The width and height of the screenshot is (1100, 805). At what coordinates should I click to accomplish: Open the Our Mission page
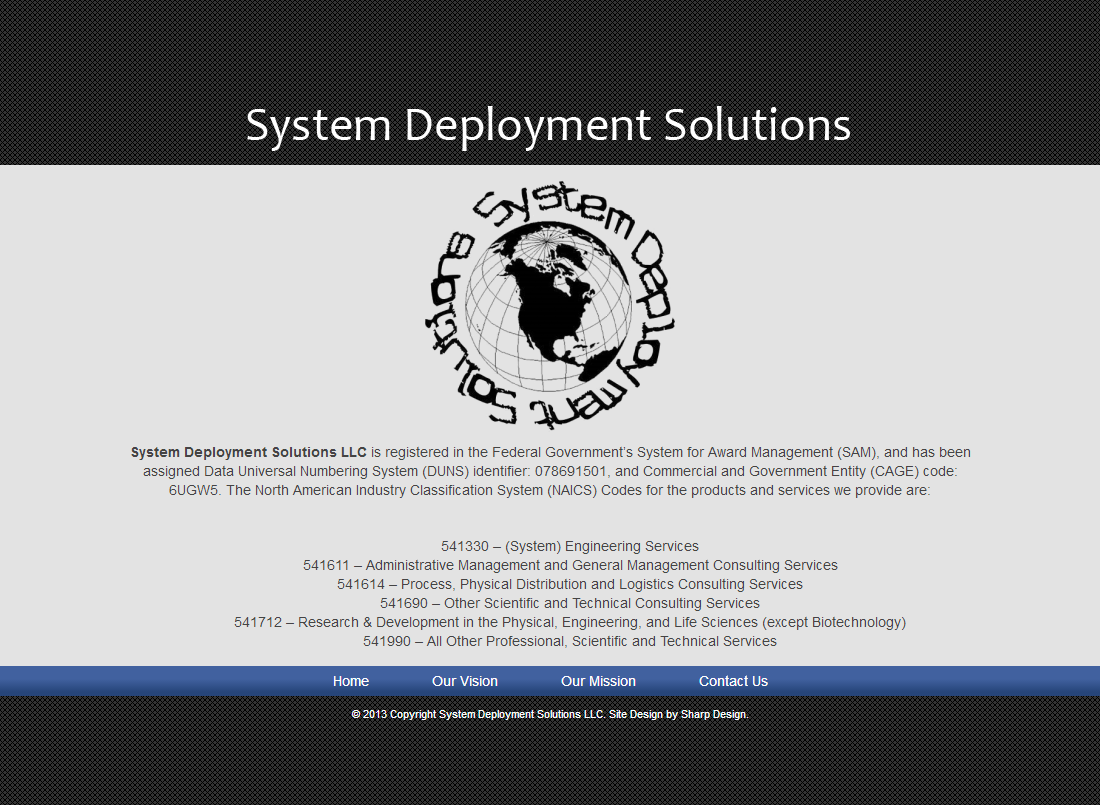click(x=598, y=681)
